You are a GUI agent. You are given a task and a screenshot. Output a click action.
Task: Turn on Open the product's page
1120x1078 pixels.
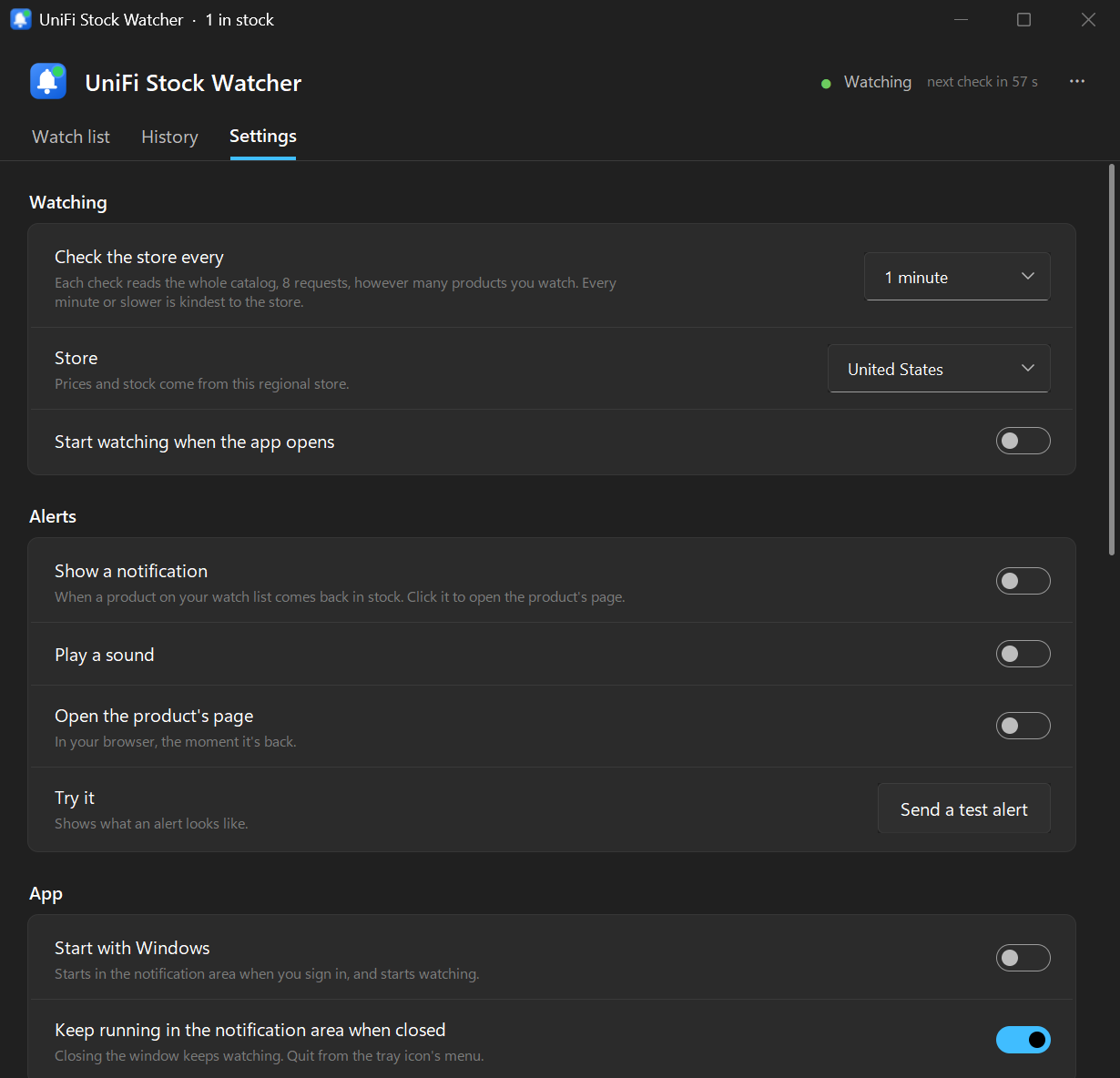click(x=1023, y=726)
